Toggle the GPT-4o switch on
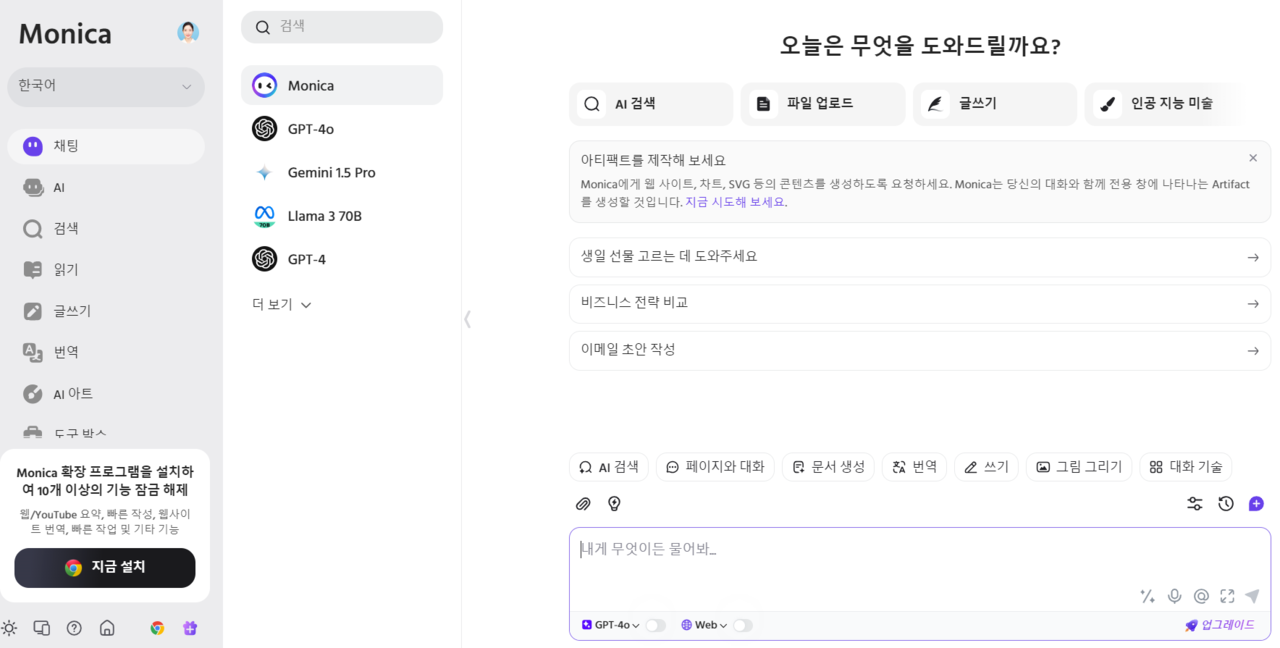 [655, 625]
